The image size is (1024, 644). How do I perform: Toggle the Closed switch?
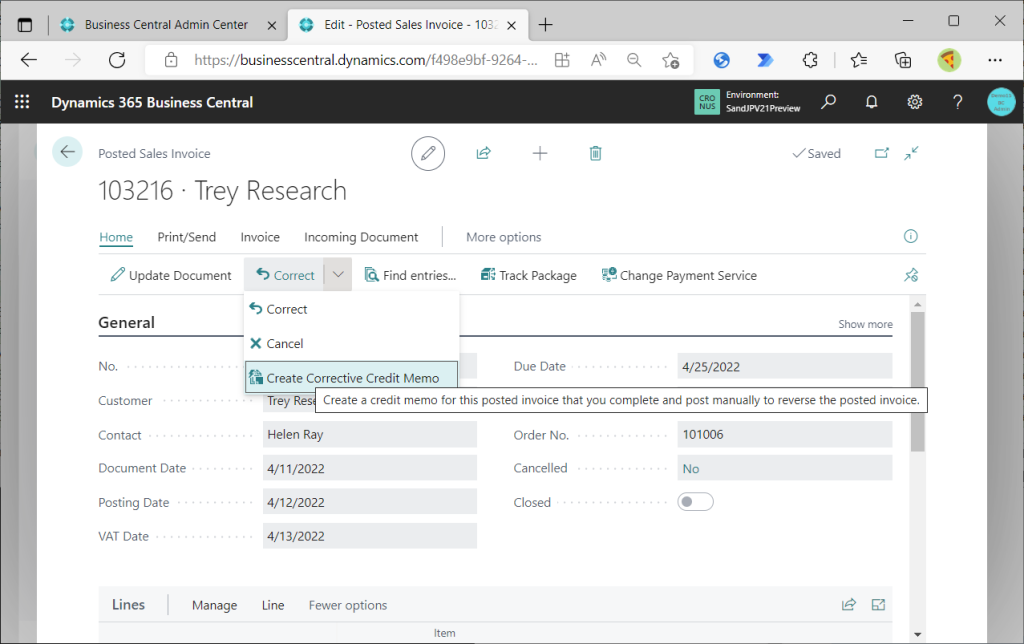coord(695,502)
